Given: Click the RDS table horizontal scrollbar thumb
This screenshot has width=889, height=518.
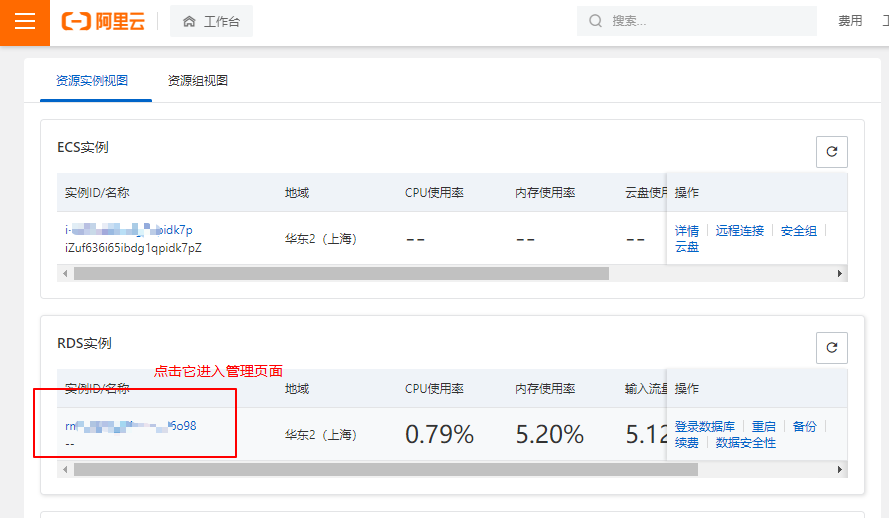Looking at the screenshot, I should pos(386,470).
